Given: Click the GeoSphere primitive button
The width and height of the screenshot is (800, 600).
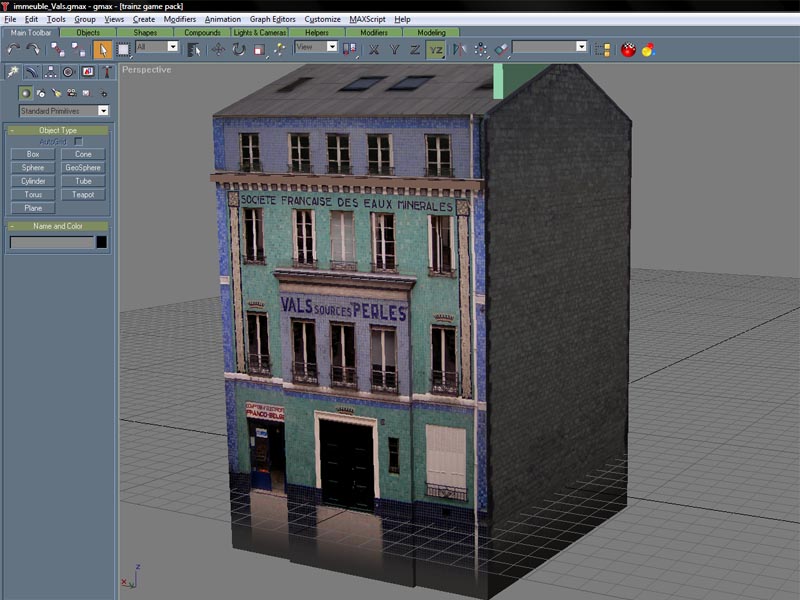Looking at the screenshot, I should [83, 168].
